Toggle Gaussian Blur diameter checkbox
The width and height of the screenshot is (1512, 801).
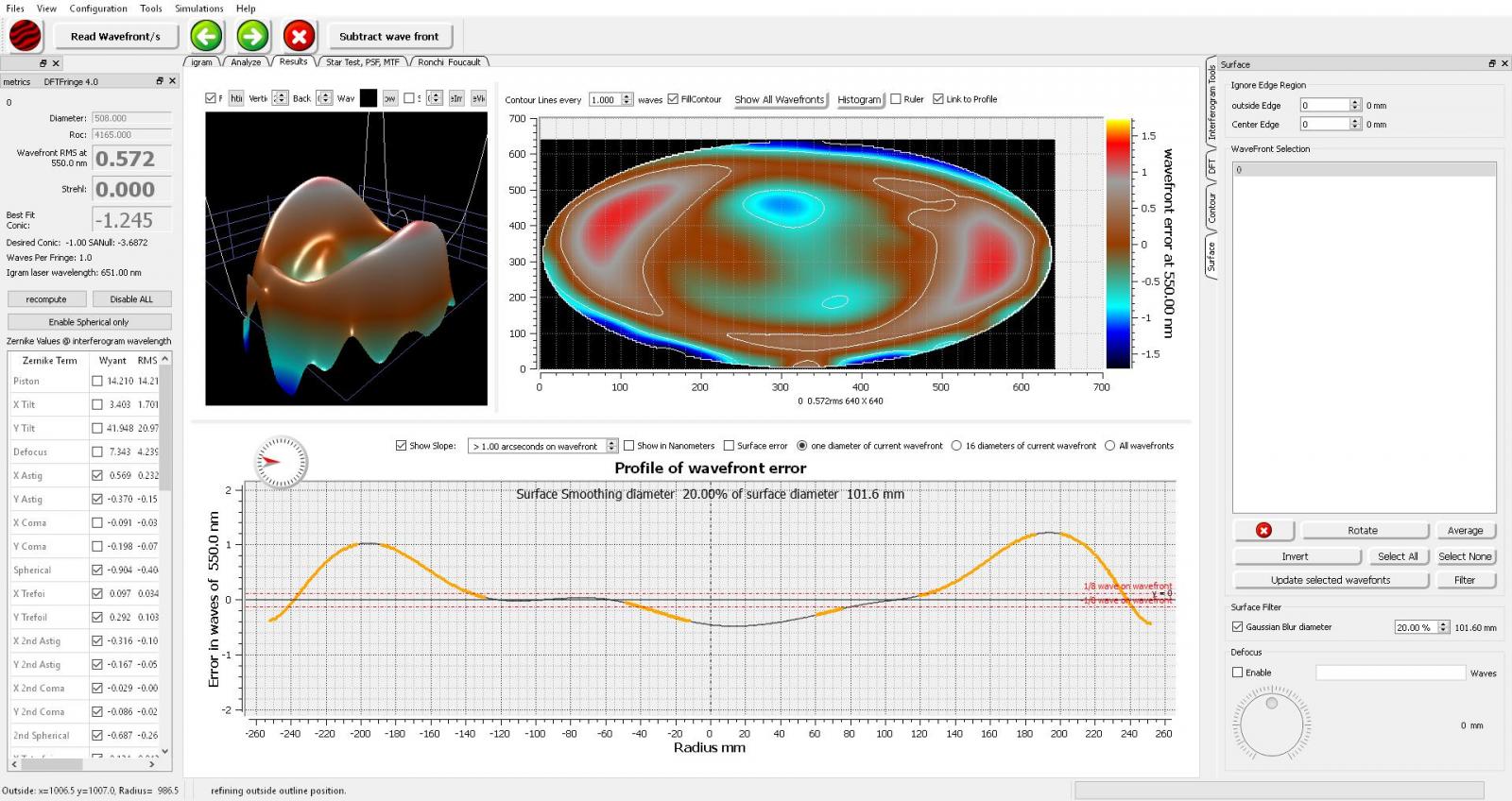pyautogui.click(x=1238, y=626)
